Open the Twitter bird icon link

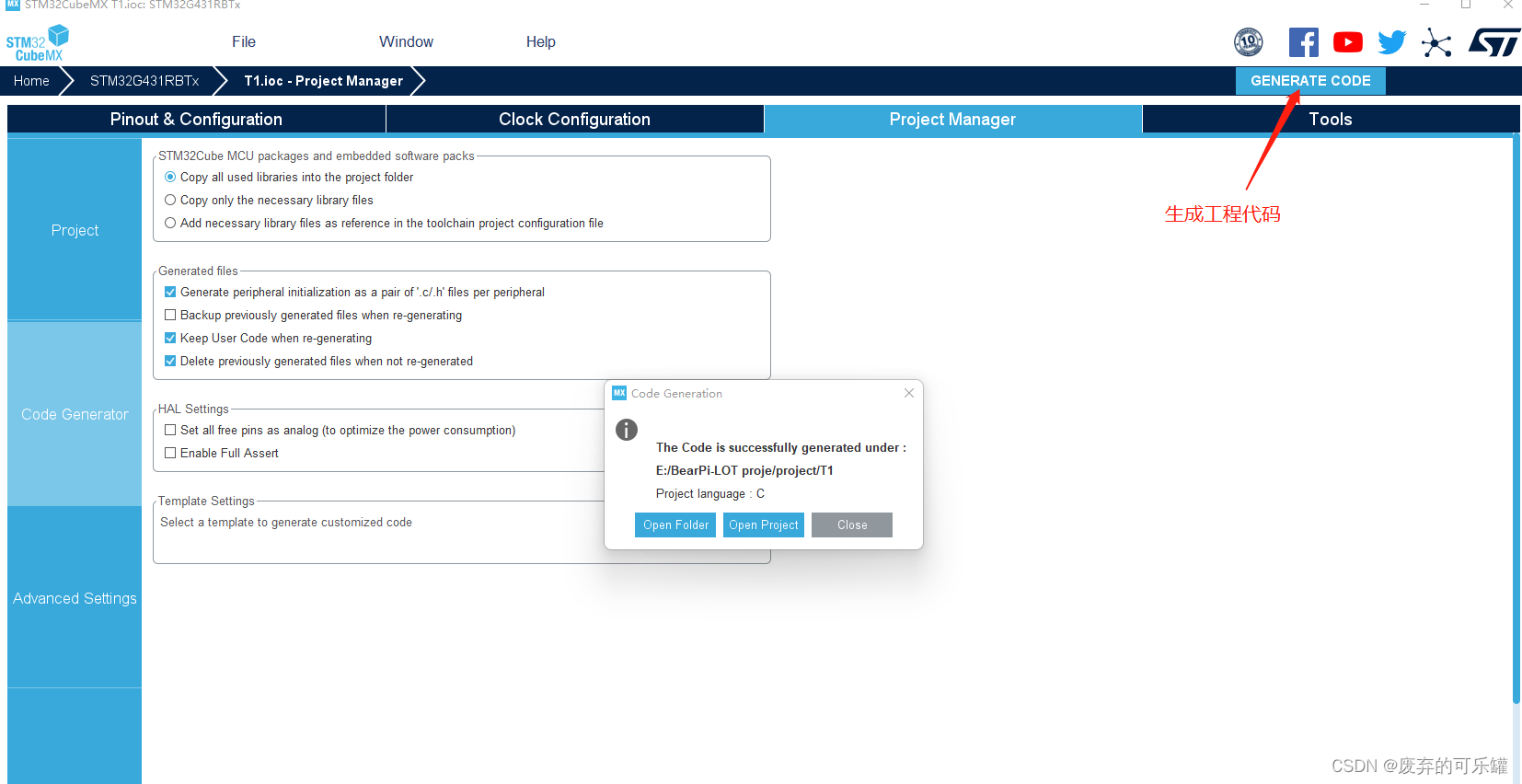(1392, 42)
